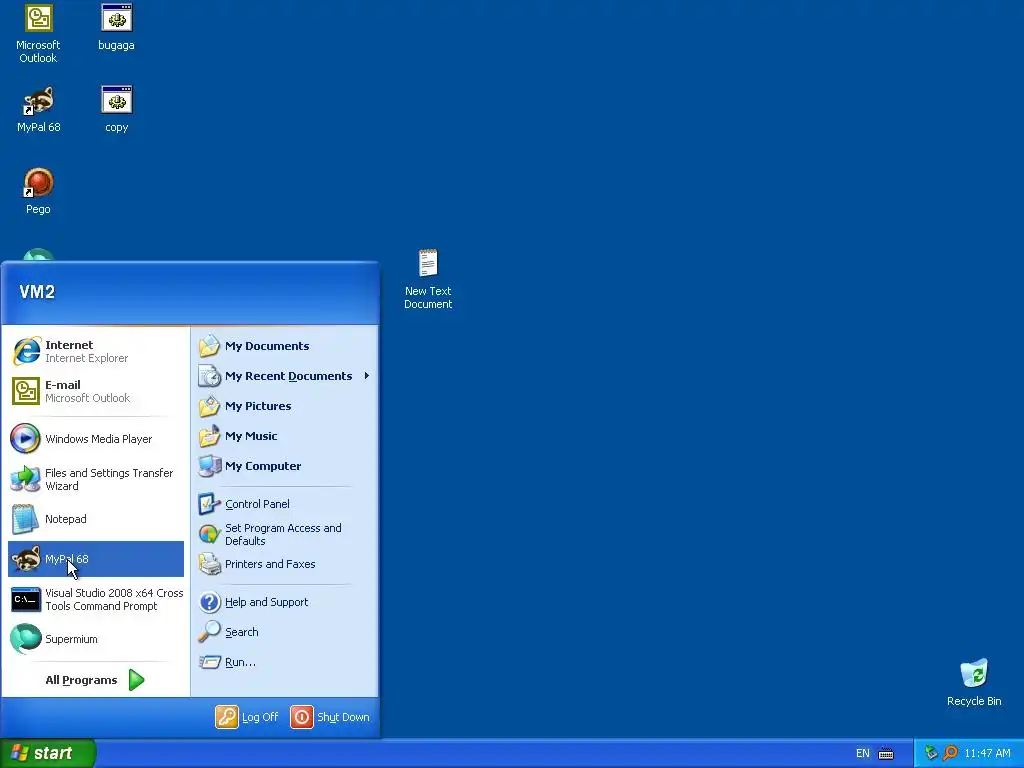Open E-mail Microsoft Outlook in the Start menu
The height and width of the screenshot is (768, 1024).
(x=96, y=391)
